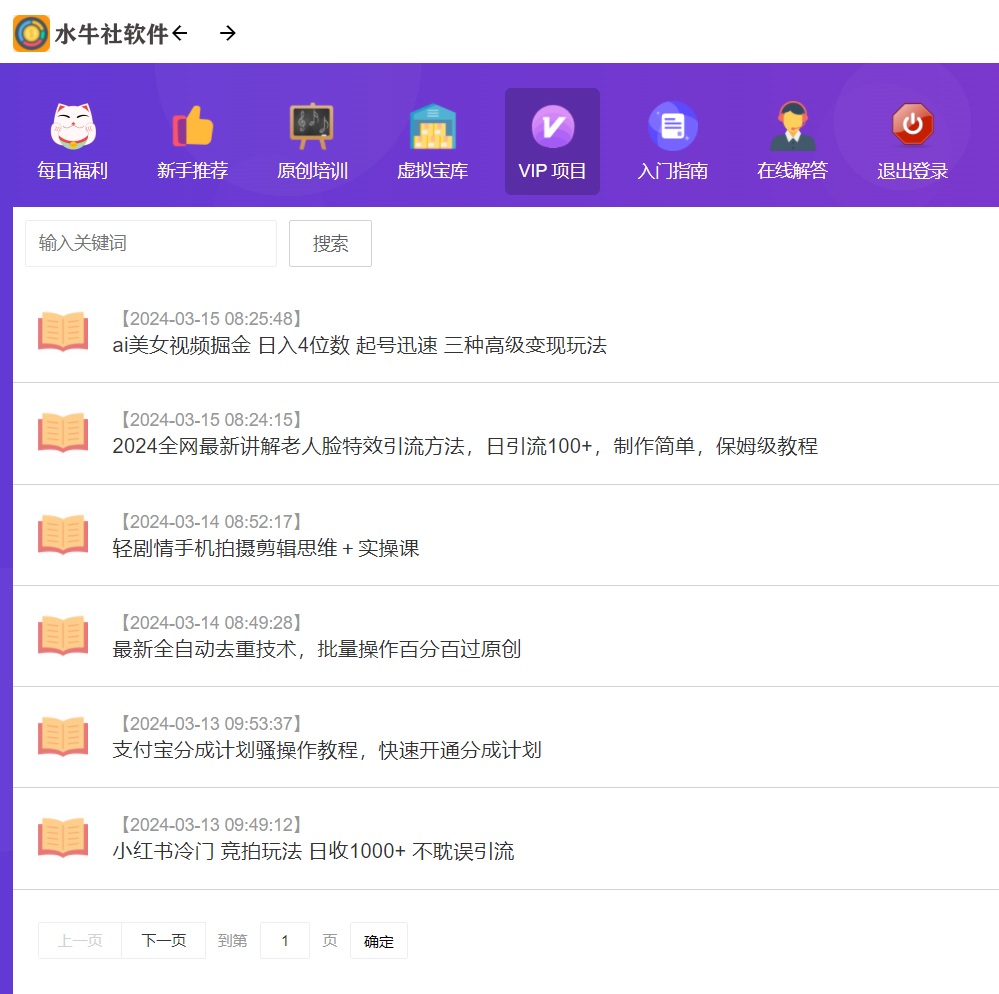Open 小红书冷门 竞拍玩法 article
999x994 pixels.
[313, 851]
